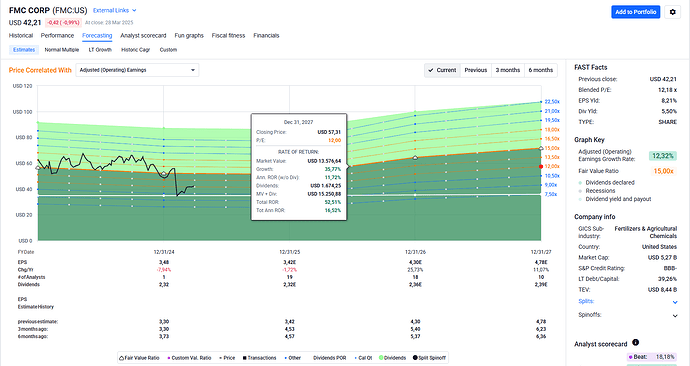Screen dimensions: 690x366
Task: Toggle Cal Qt legend item
Action: tap(363, 358)
